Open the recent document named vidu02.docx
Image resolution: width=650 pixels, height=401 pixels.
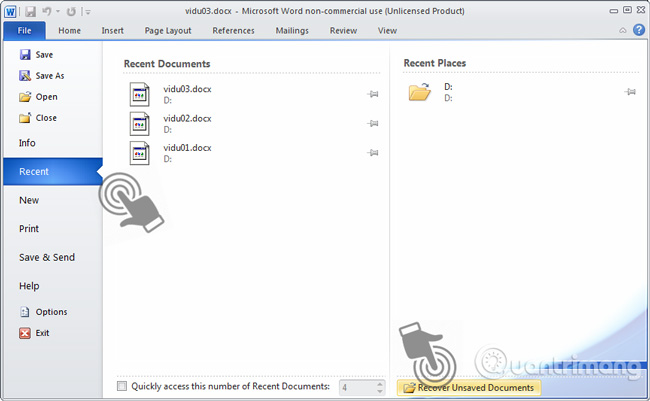[x=187, y=118]
